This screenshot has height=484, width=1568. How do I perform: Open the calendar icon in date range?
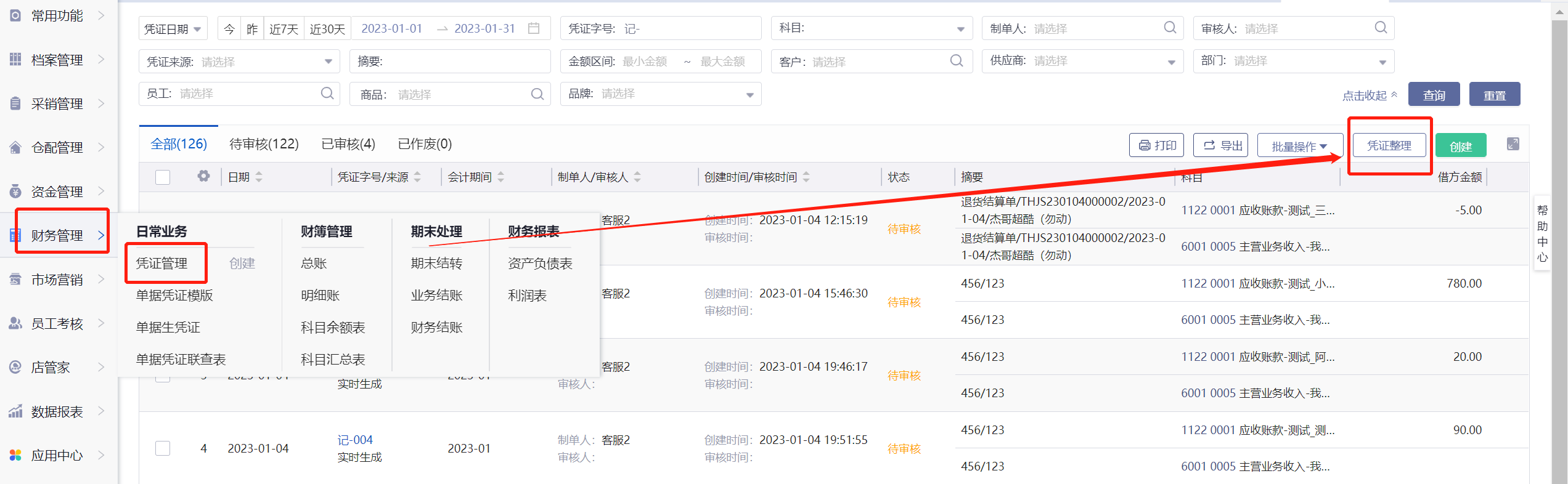[534, 28]
